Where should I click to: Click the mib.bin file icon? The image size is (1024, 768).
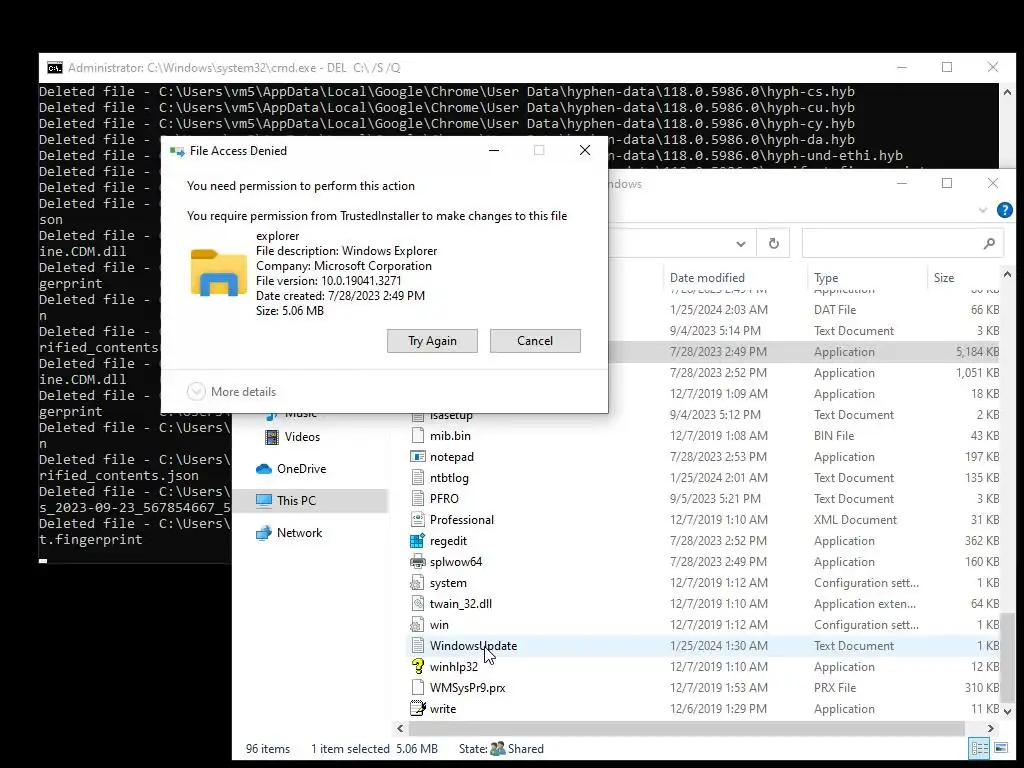tap(417, 436)
